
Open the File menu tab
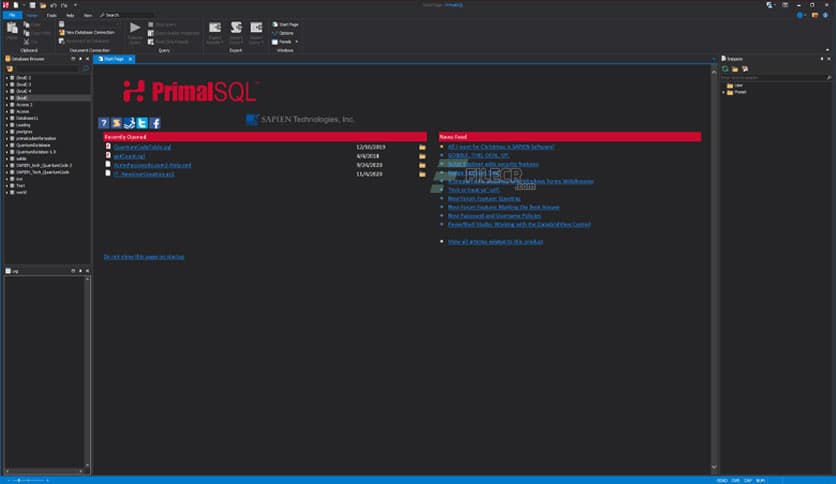coord(12,15)
